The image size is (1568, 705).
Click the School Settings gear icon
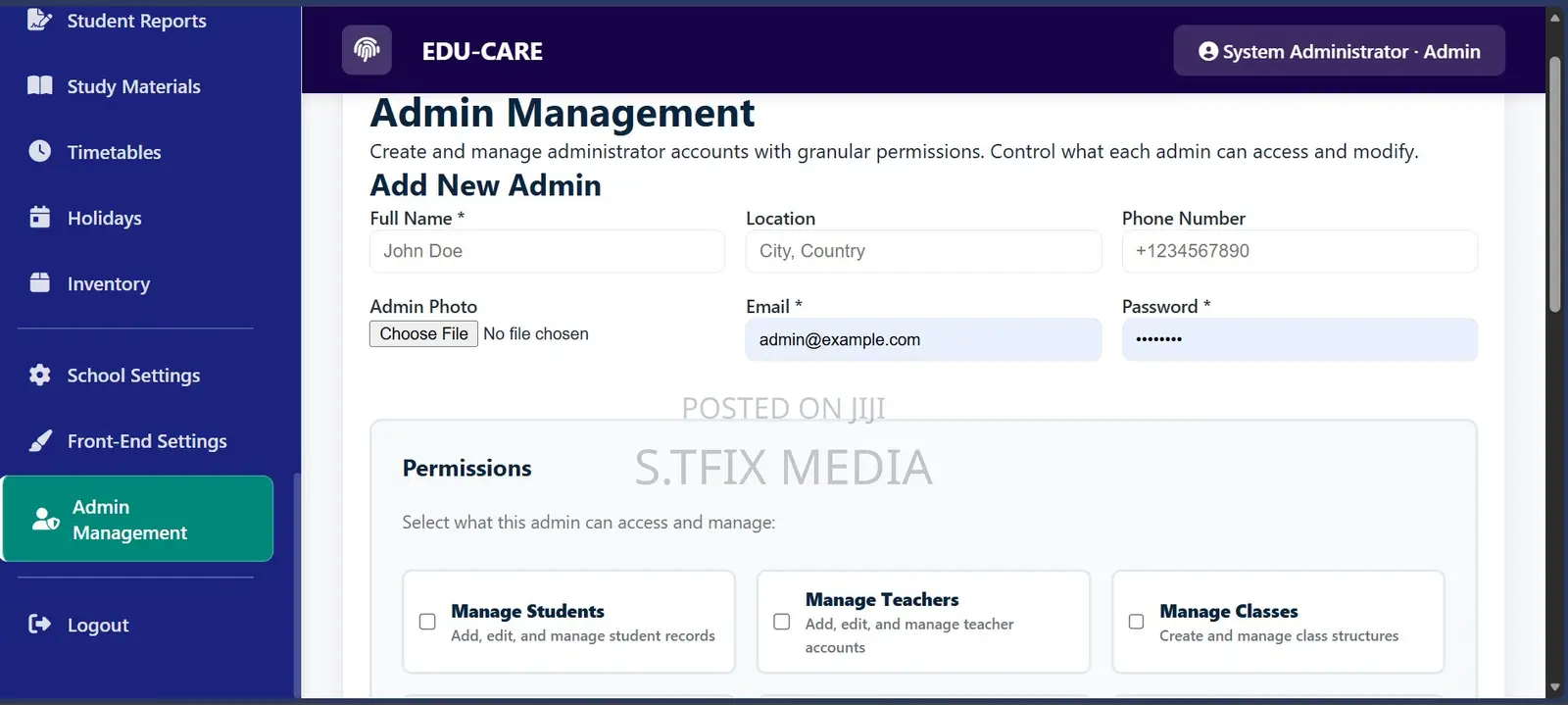point(39,375)
